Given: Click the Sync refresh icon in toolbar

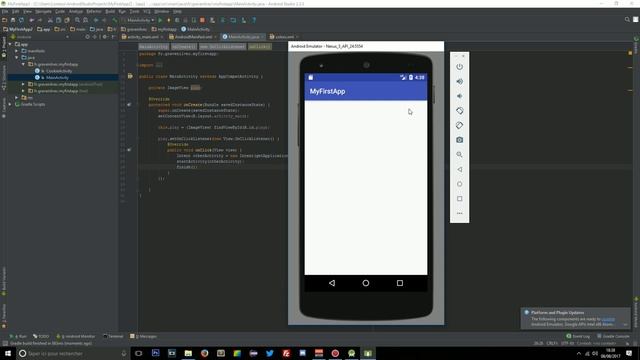Looking at the screenshot, I should (21, 20).
